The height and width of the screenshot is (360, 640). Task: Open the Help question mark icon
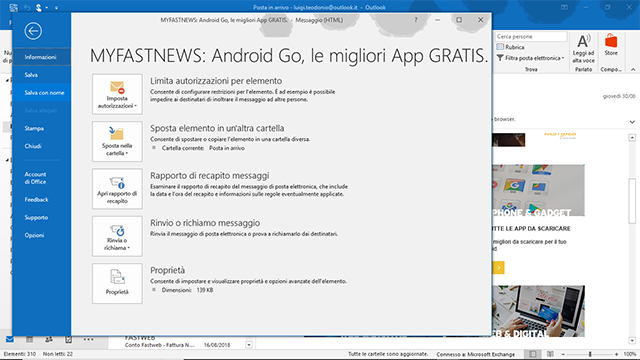point(416,20)
